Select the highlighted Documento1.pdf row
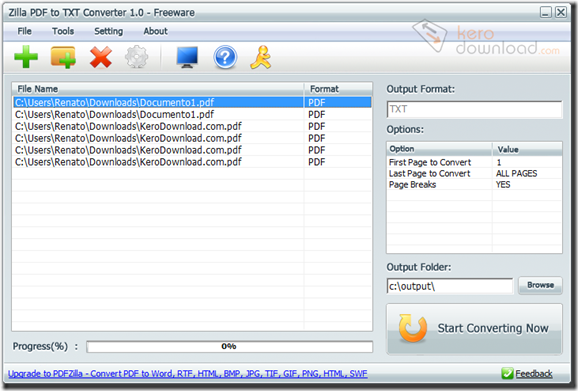578x391 pixels. click(192, 102)
